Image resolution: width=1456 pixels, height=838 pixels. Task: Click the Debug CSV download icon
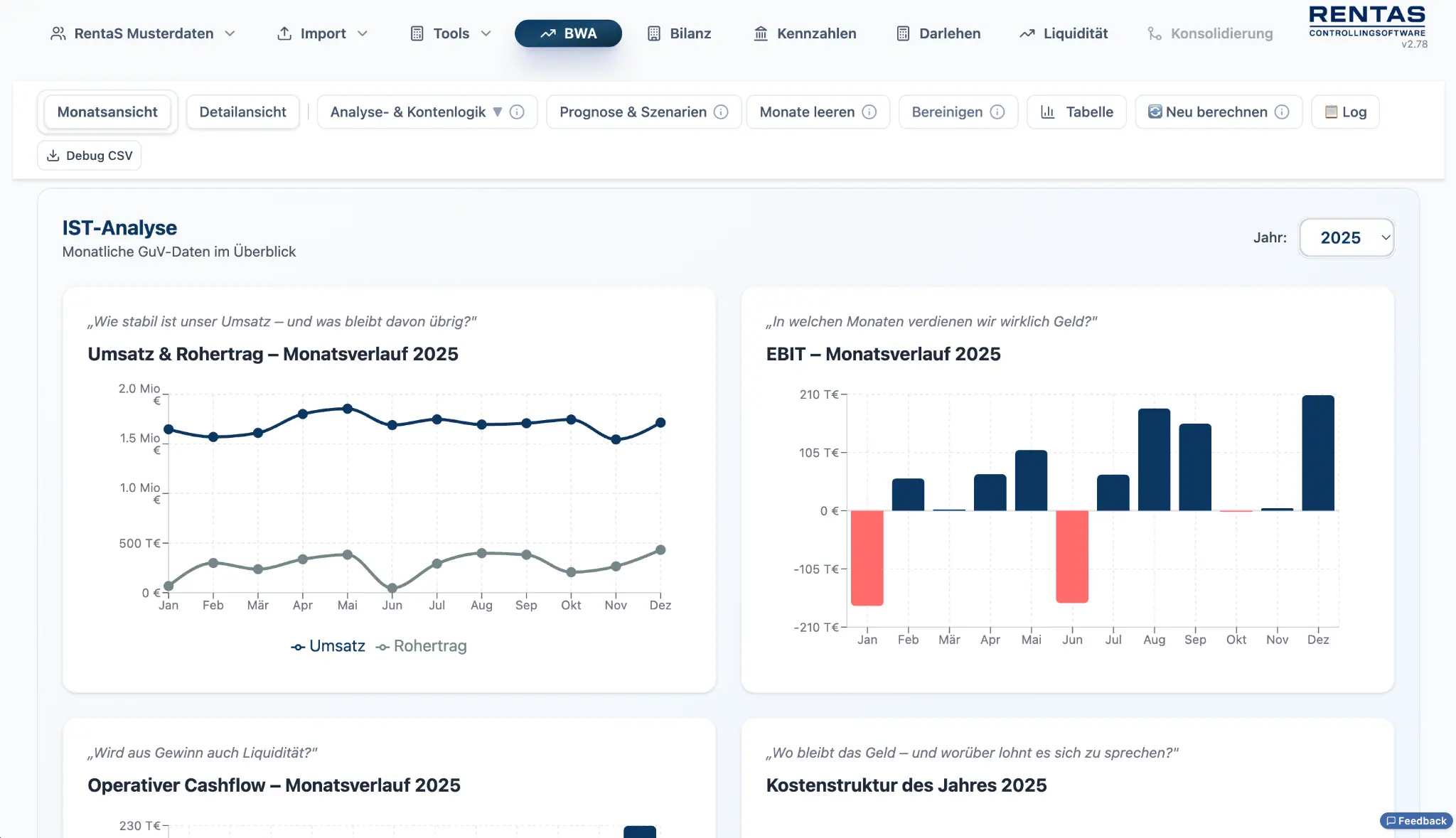[53, 155]
